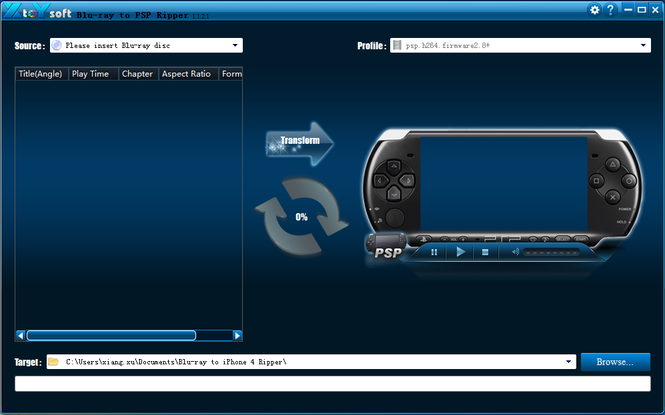
Task: Click the PSP preview screen
Action: point(503,184)
